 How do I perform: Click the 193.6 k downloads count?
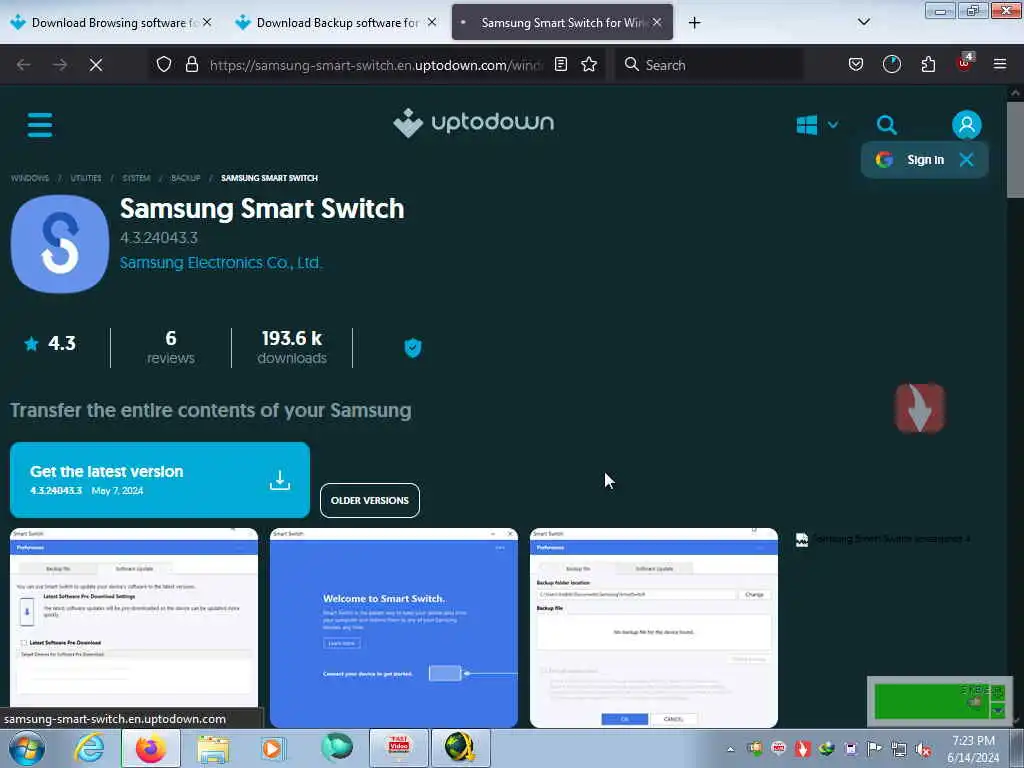[x=292, y=347]
